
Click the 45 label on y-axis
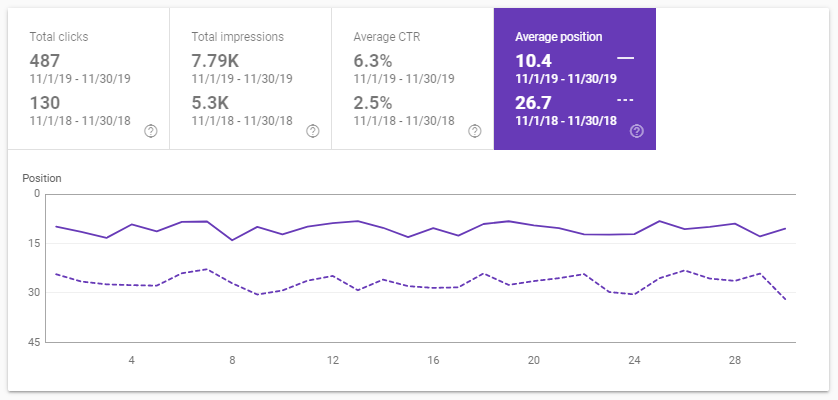(33, 342)
